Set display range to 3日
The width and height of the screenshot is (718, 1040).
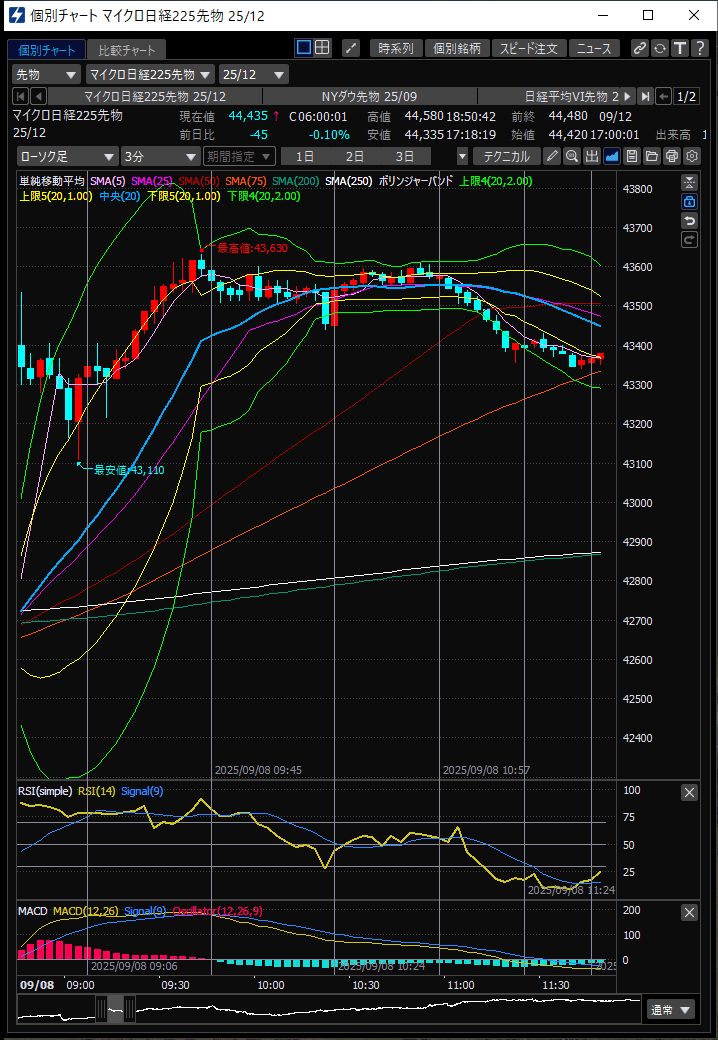(x=404, y=157)
